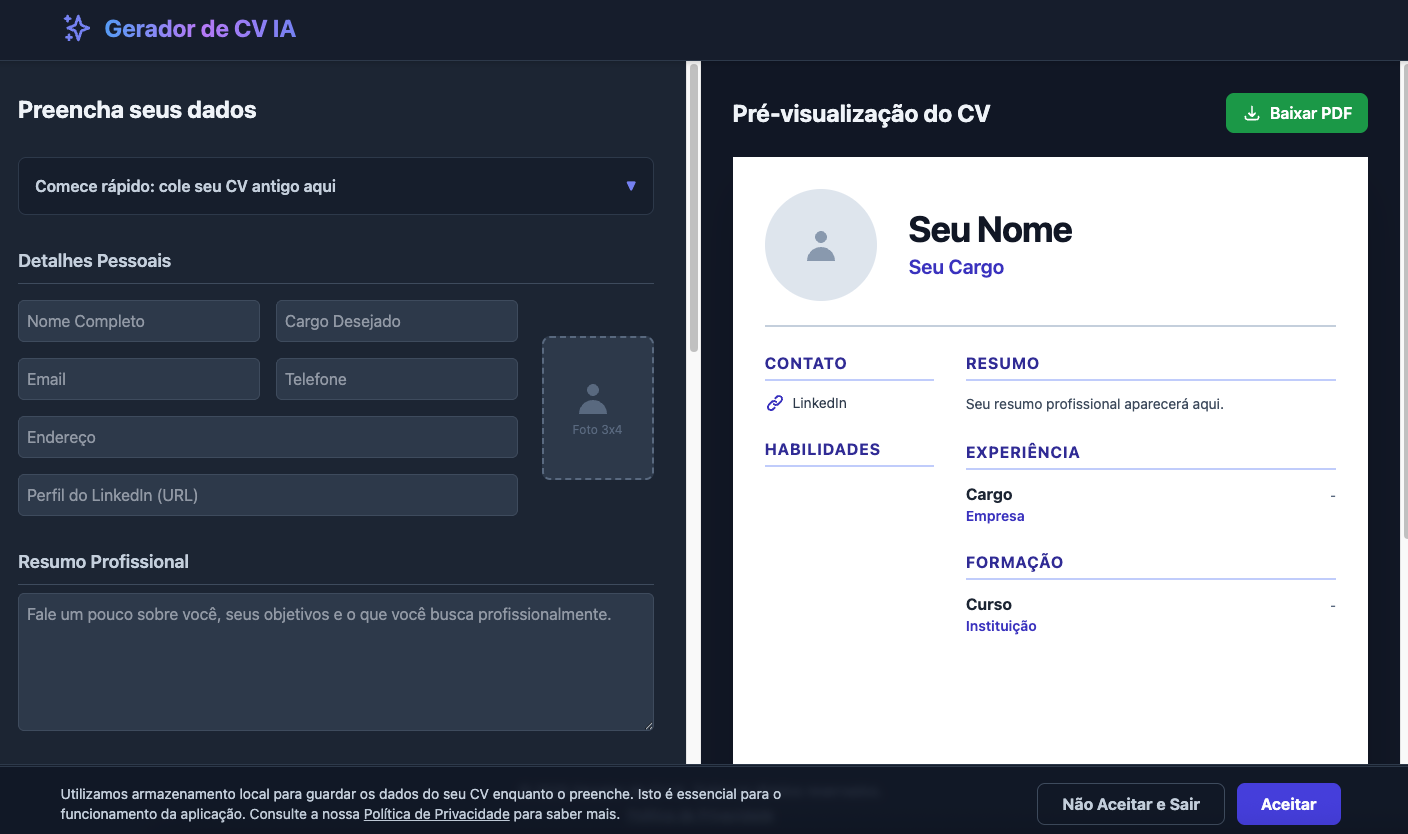This screenshot has height=834, width=1408.
Task: Click the 'Não Aceitar e Sair' button
Action: [x=1130, y=804]
